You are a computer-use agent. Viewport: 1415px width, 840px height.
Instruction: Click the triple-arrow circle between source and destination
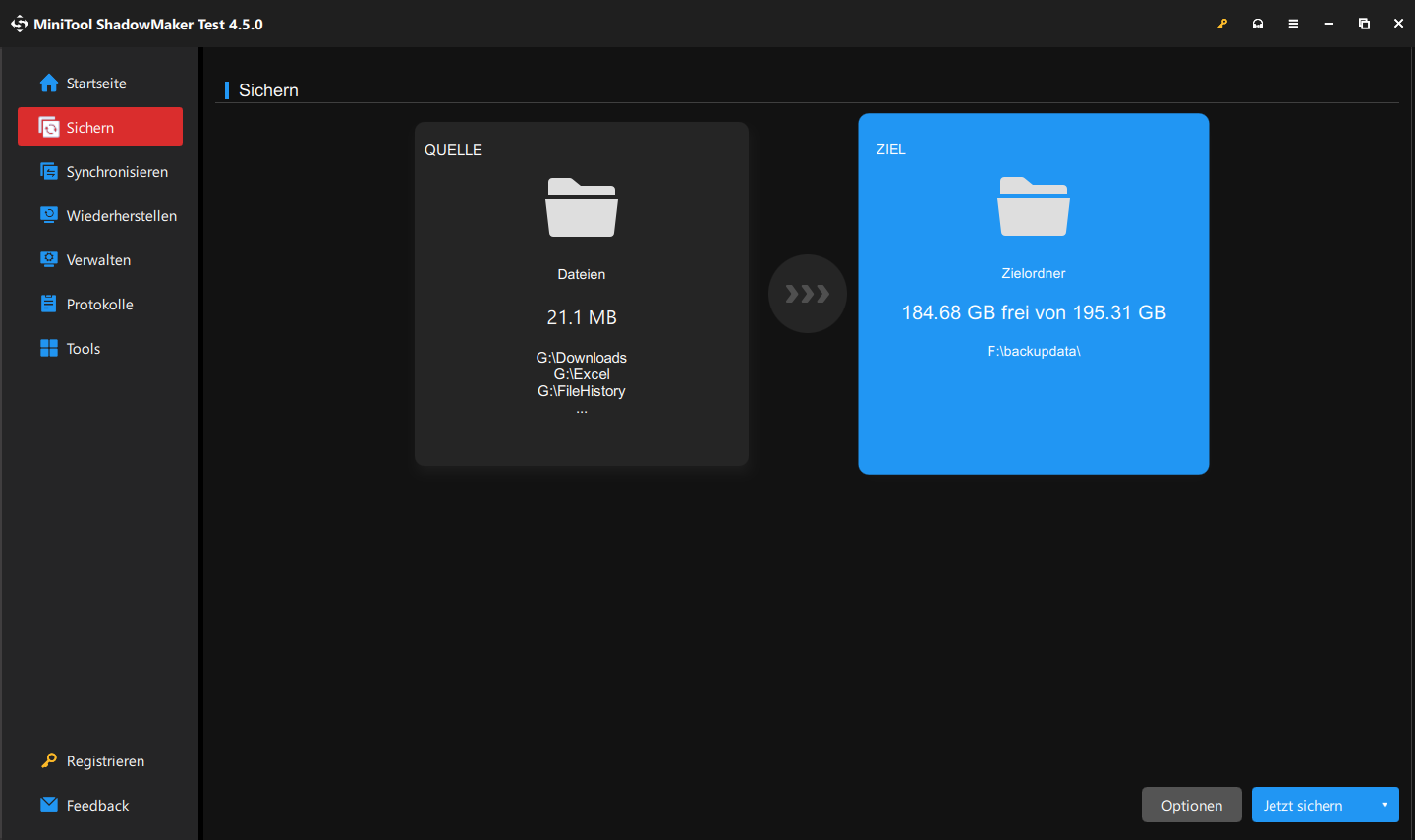pos(808,294)
